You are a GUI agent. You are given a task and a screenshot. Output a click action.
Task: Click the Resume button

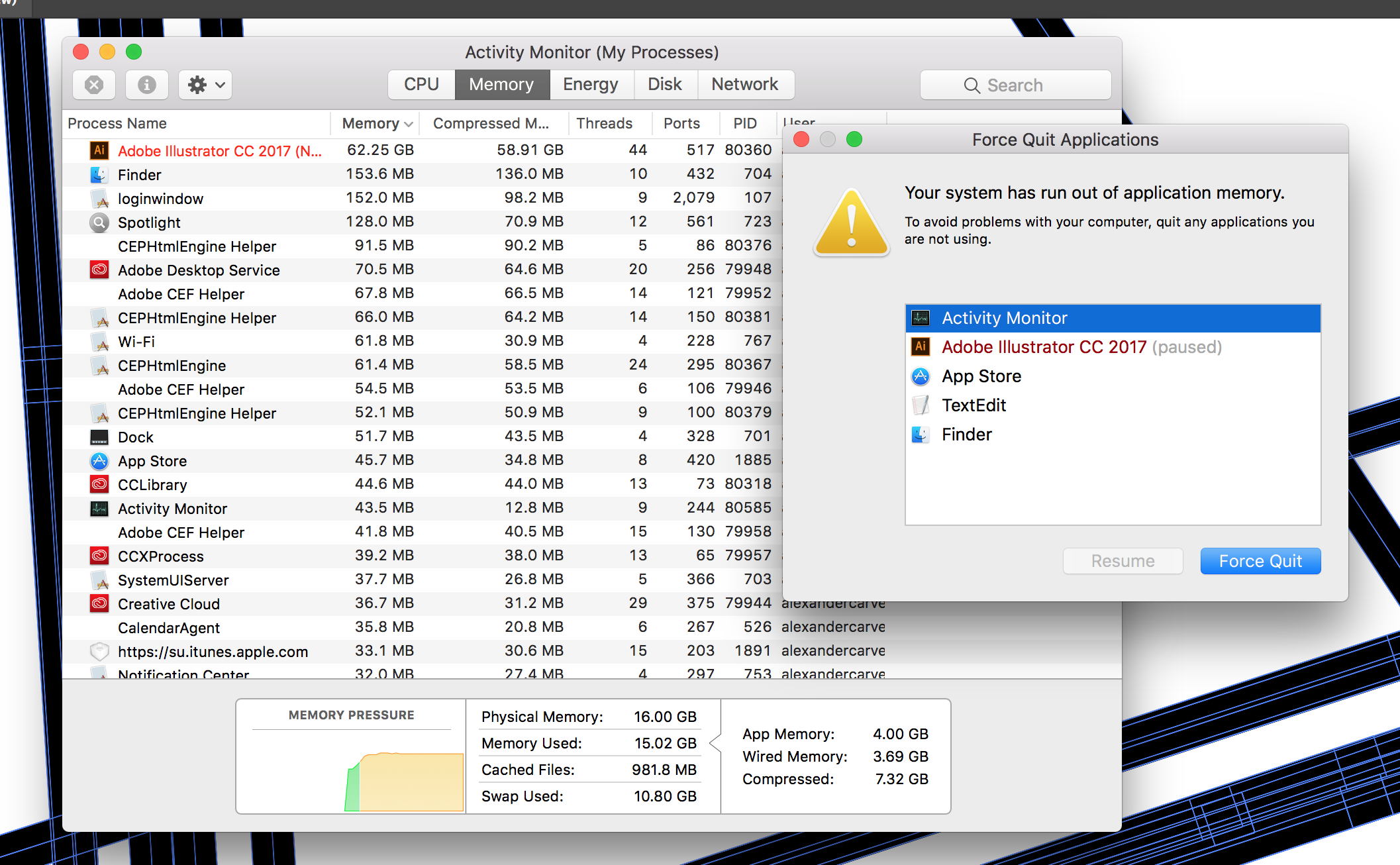pyautogui.click(x=1123, y=561)
